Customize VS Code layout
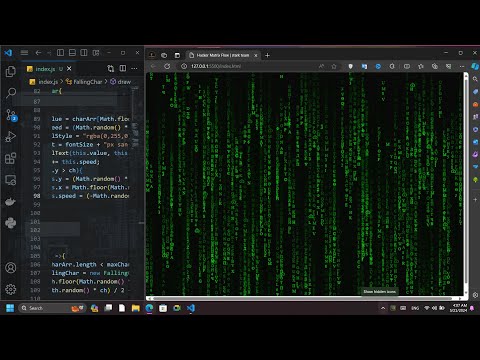The image size is (480, 360). click(x=96, y=53)
